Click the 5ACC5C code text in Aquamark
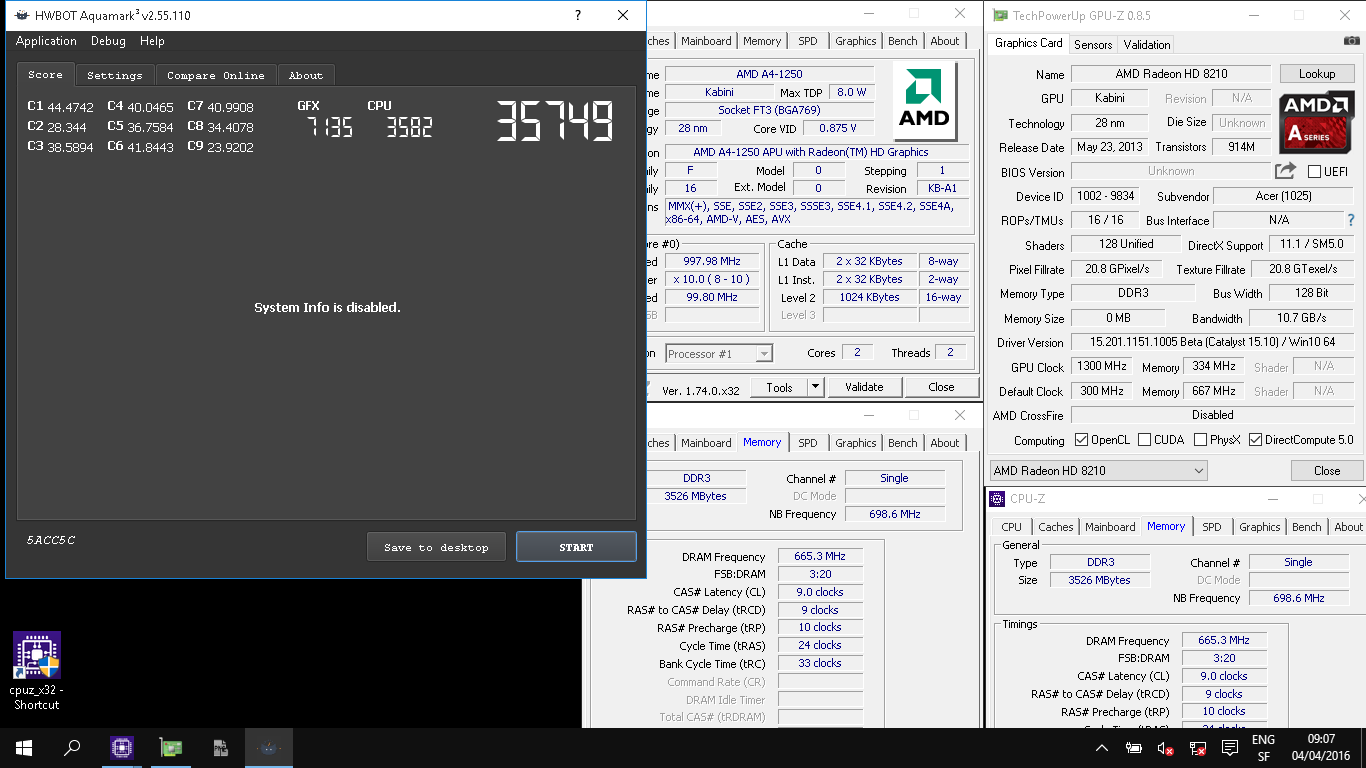This screenshot has height=768, width=1366. 51,541
